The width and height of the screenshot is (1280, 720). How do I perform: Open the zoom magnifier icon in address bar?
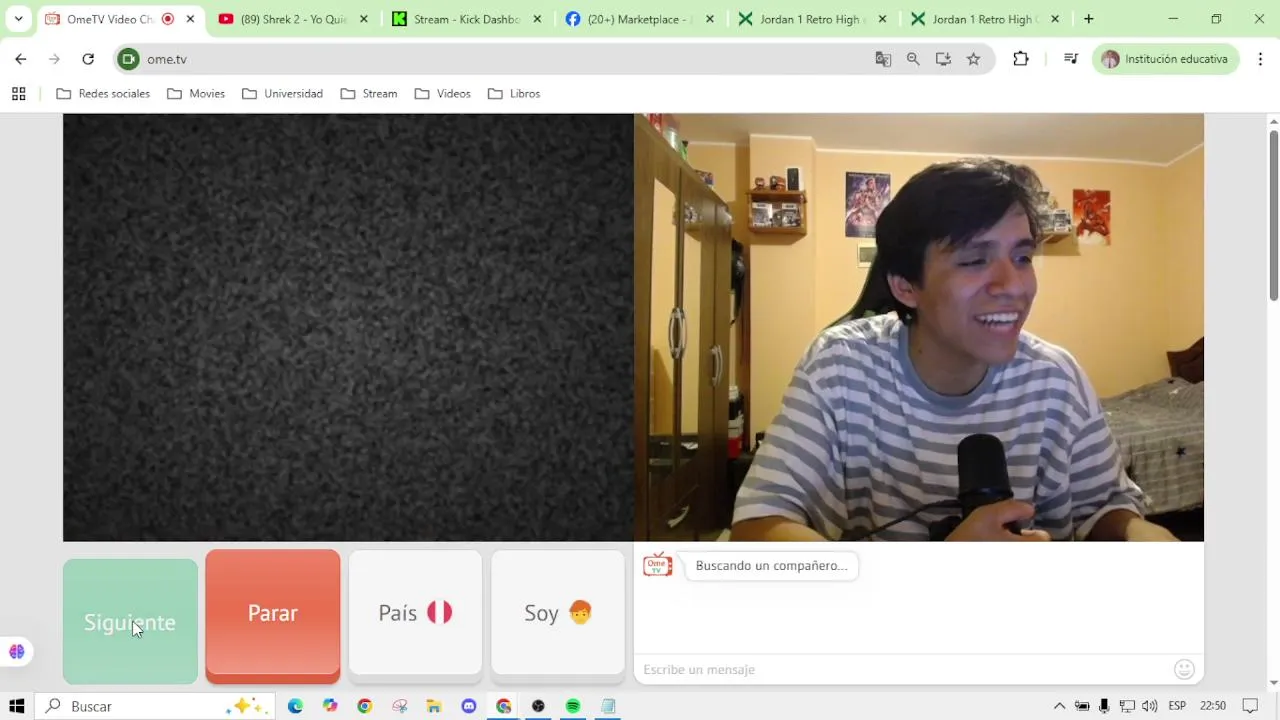pos(913,59)
